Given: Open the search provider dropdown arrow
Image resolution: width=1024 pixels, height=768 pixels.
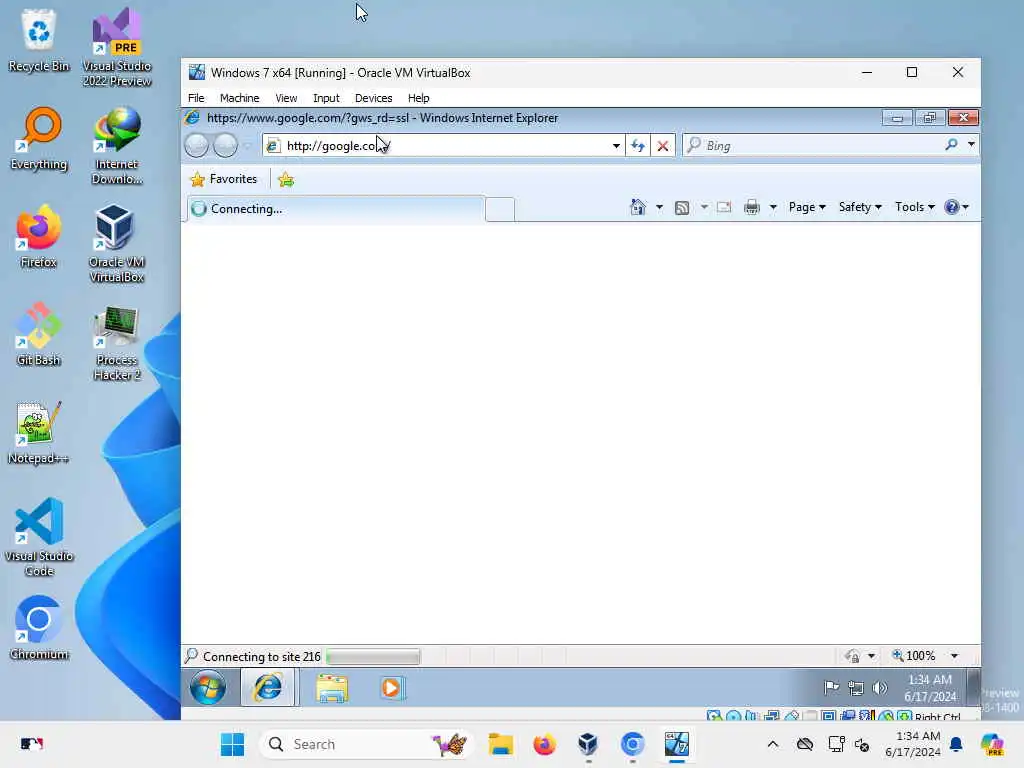Looking at the screenshot, I should (x=971, y=144).
